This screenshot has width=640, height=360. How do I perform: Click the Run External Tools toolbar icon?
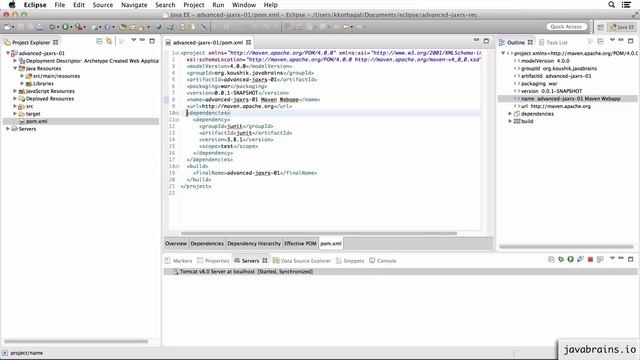pyautogui.click(x=79, y=27)
